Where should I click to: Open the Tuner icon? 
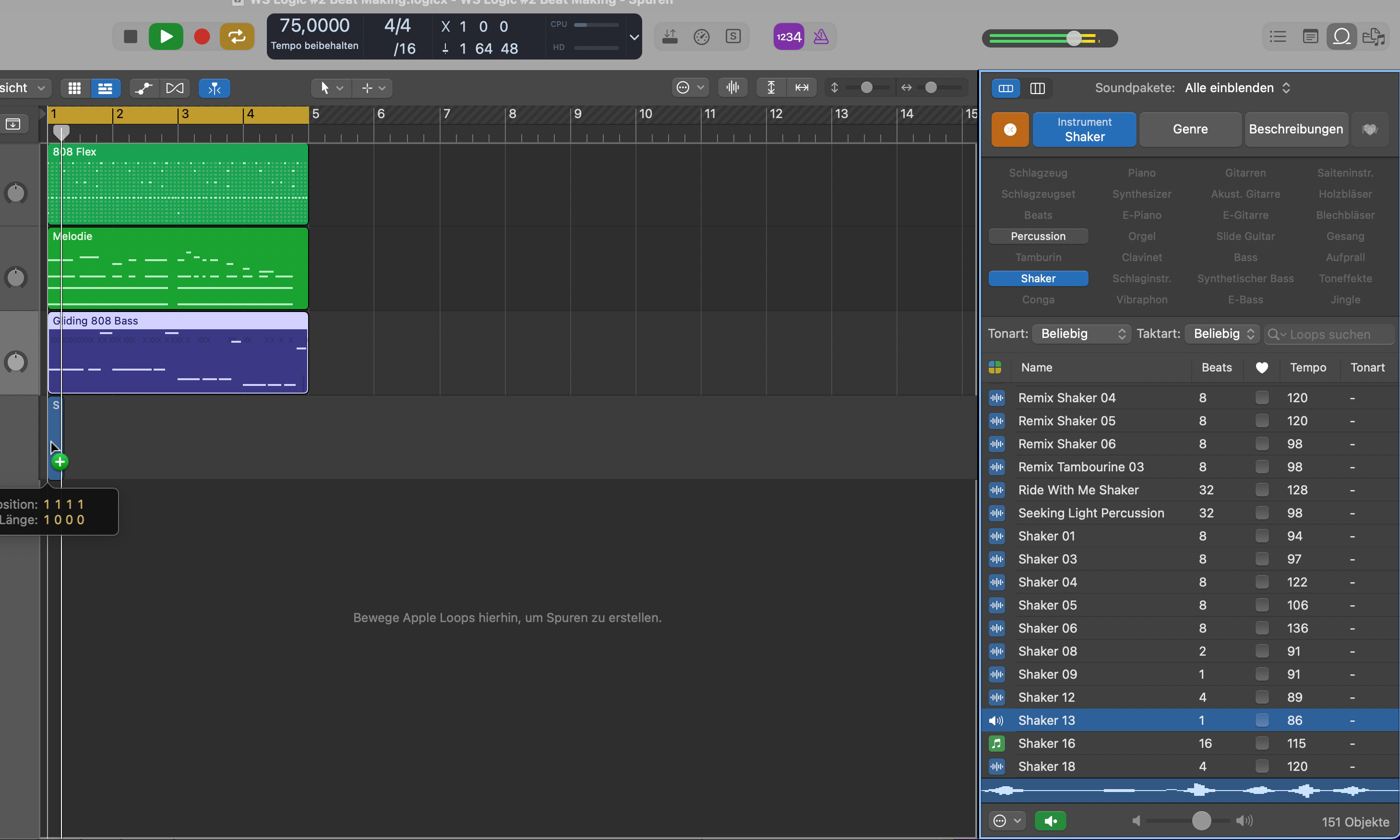click(x=701, y=37)
